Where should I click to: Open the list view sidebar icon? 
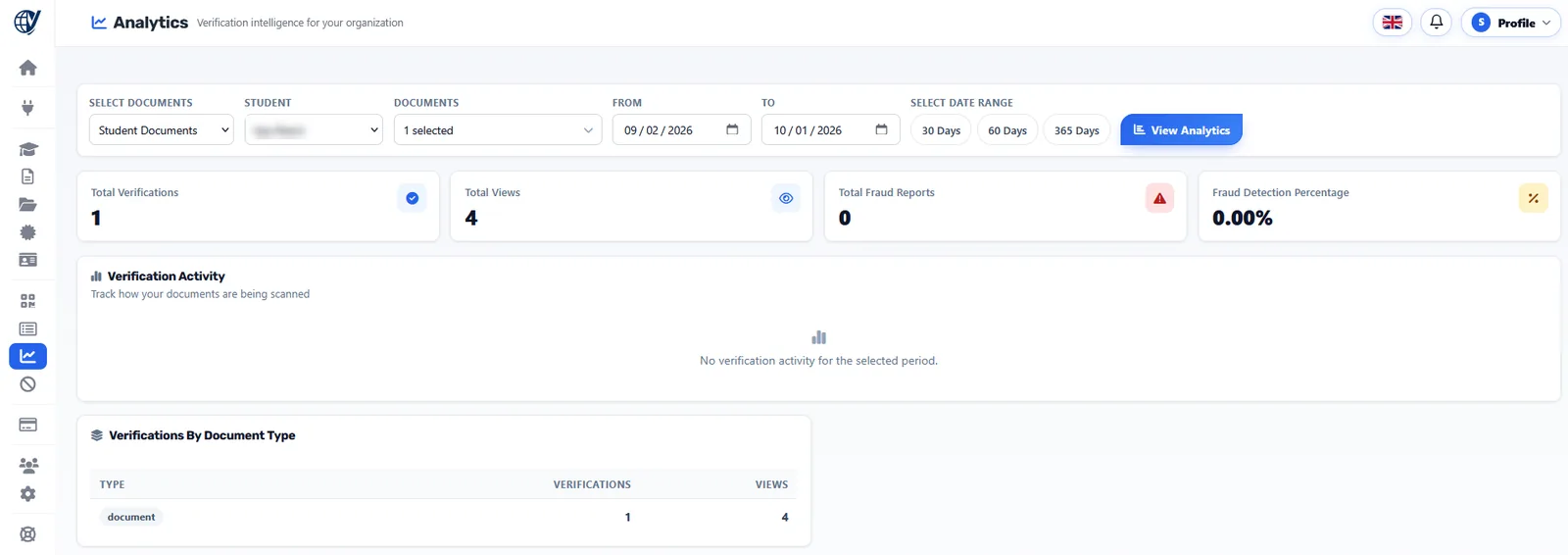(x=27, y=328)
